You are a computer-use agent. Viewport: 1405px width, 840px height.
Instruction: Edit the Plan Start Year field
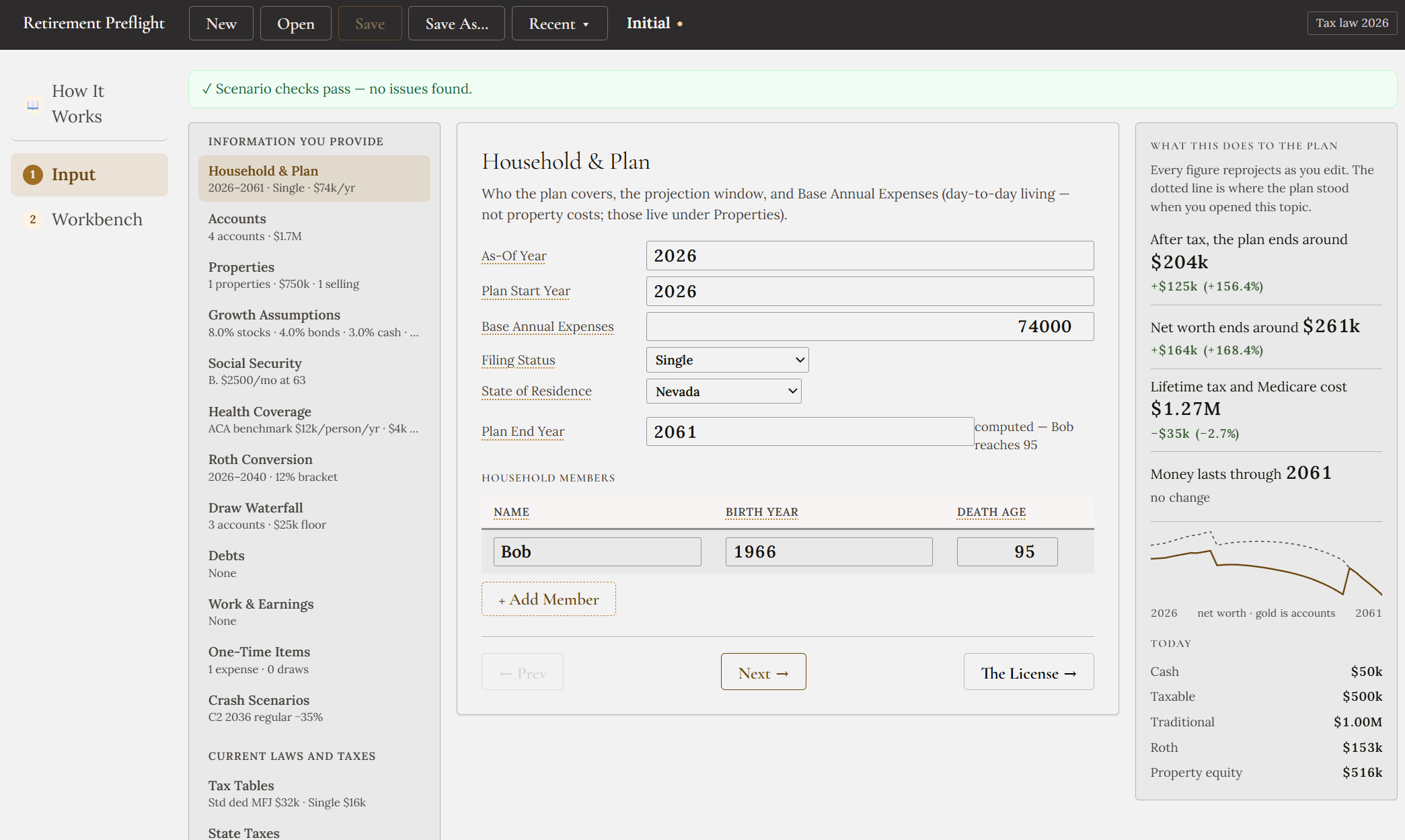tap(870, 291)
